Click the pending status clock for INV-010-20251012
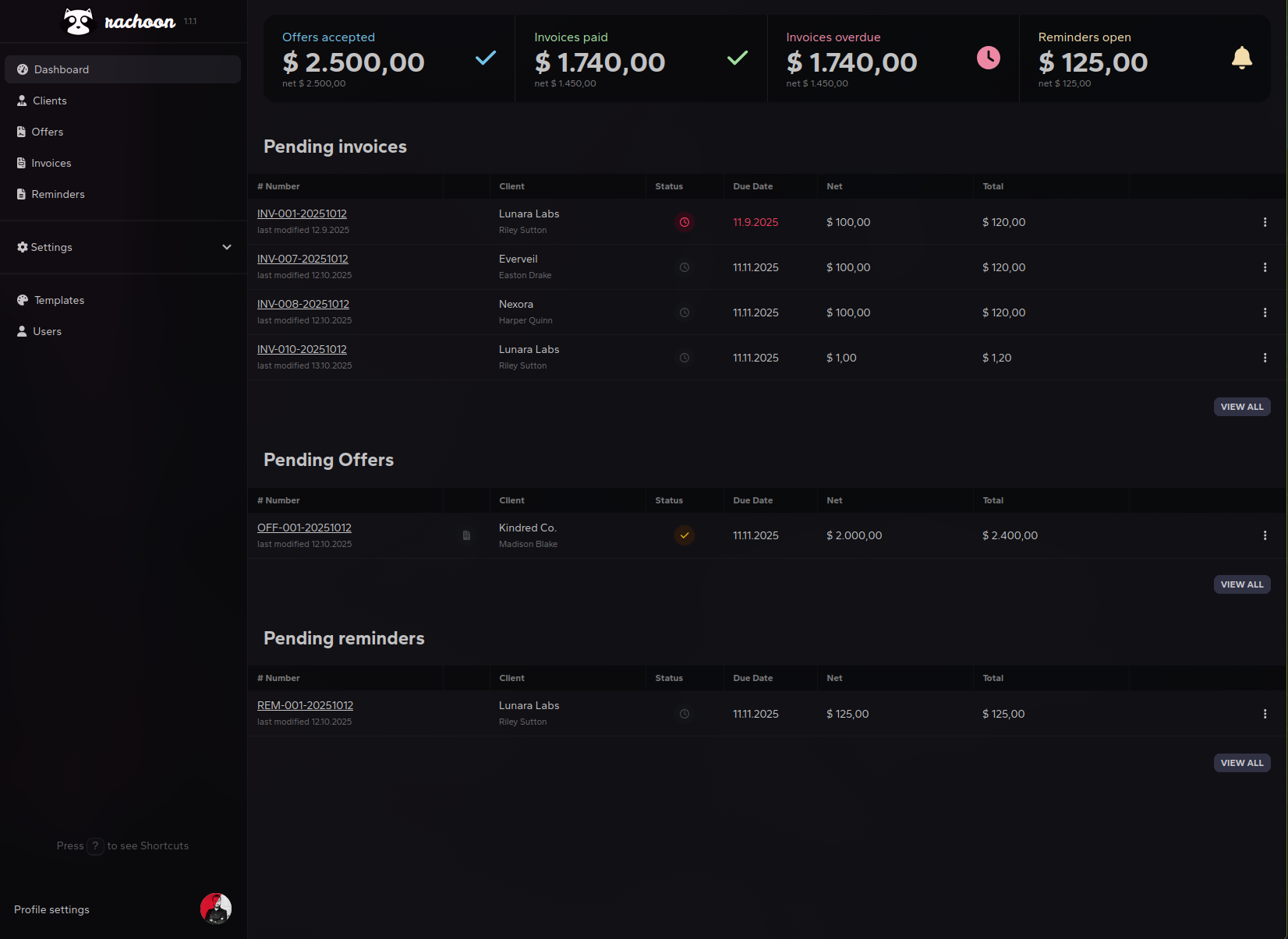 [685, 358]
